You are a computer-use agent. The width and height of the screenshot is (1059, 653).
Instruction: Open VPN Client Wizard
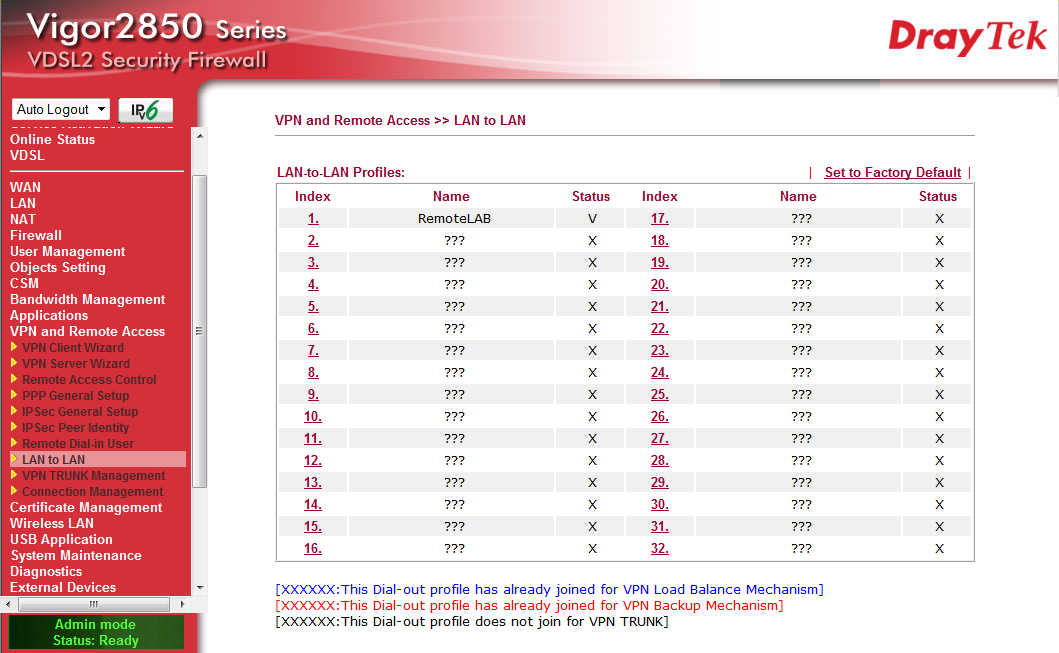pyautogui.click(x=73, y=348)
